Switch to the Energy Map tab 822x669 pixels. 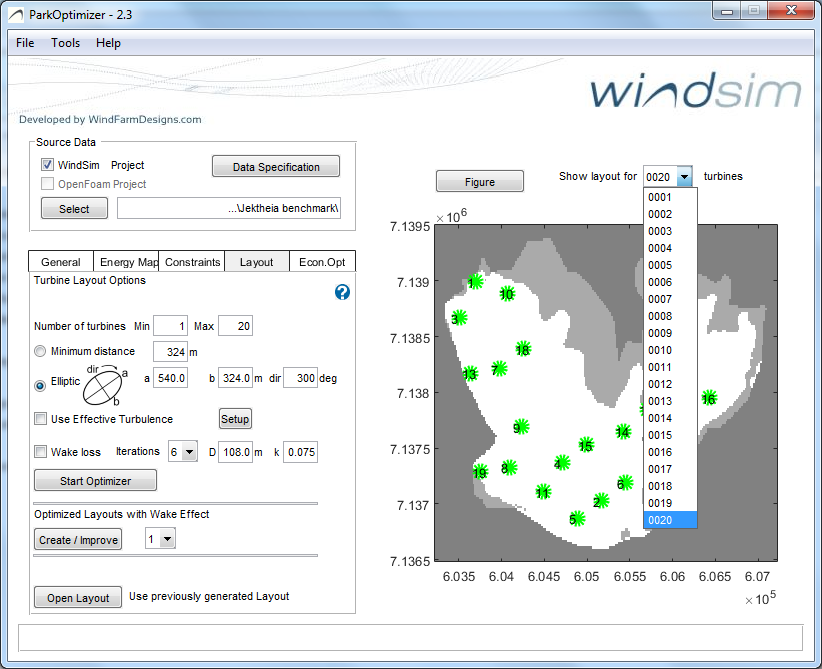(x=126, y=262)
